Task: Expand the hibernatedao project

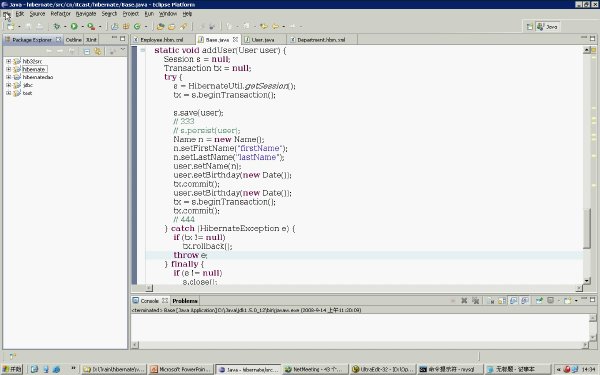Action: (8, 77)
